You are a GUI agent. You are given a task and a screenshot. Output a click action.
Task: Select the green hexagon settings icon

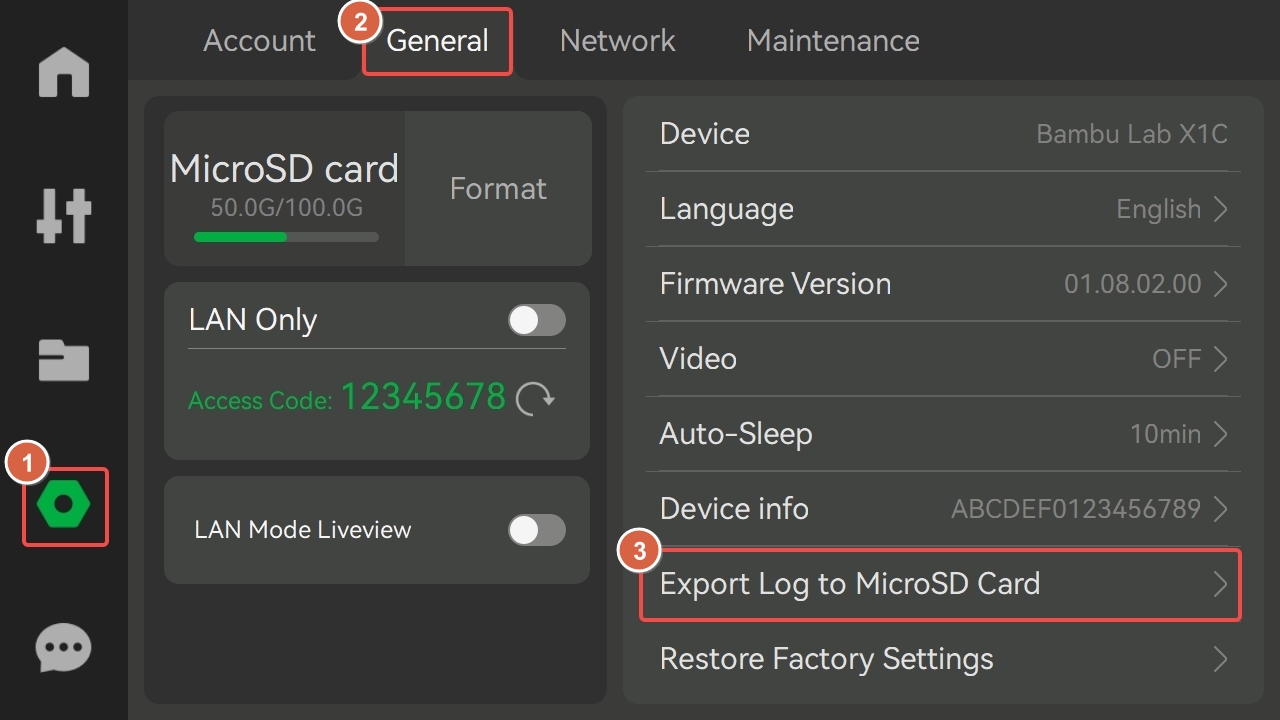pos(64,506)
